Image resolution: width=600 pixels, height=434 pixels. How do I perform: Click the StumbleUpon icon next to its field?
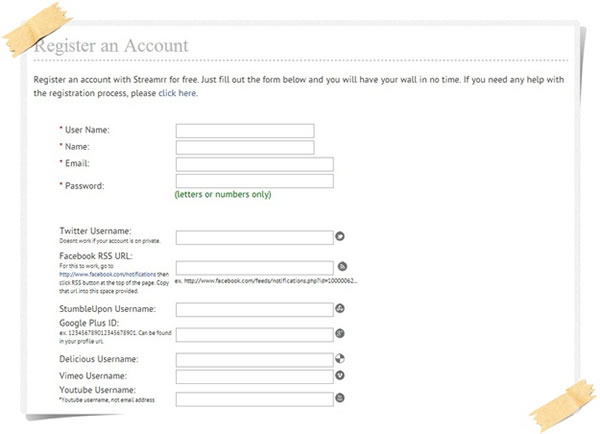pyautogui.click(x=340, y=308)
